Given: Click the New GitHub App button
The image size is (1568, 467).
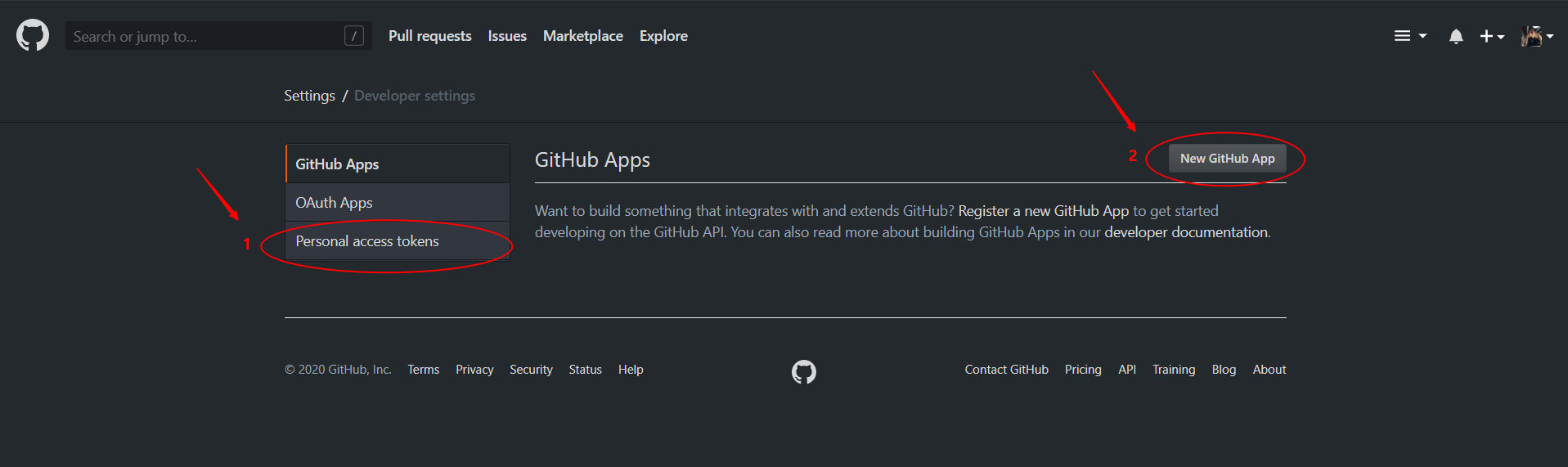Looking at the screenshot, I should (x=1227, y=159).
